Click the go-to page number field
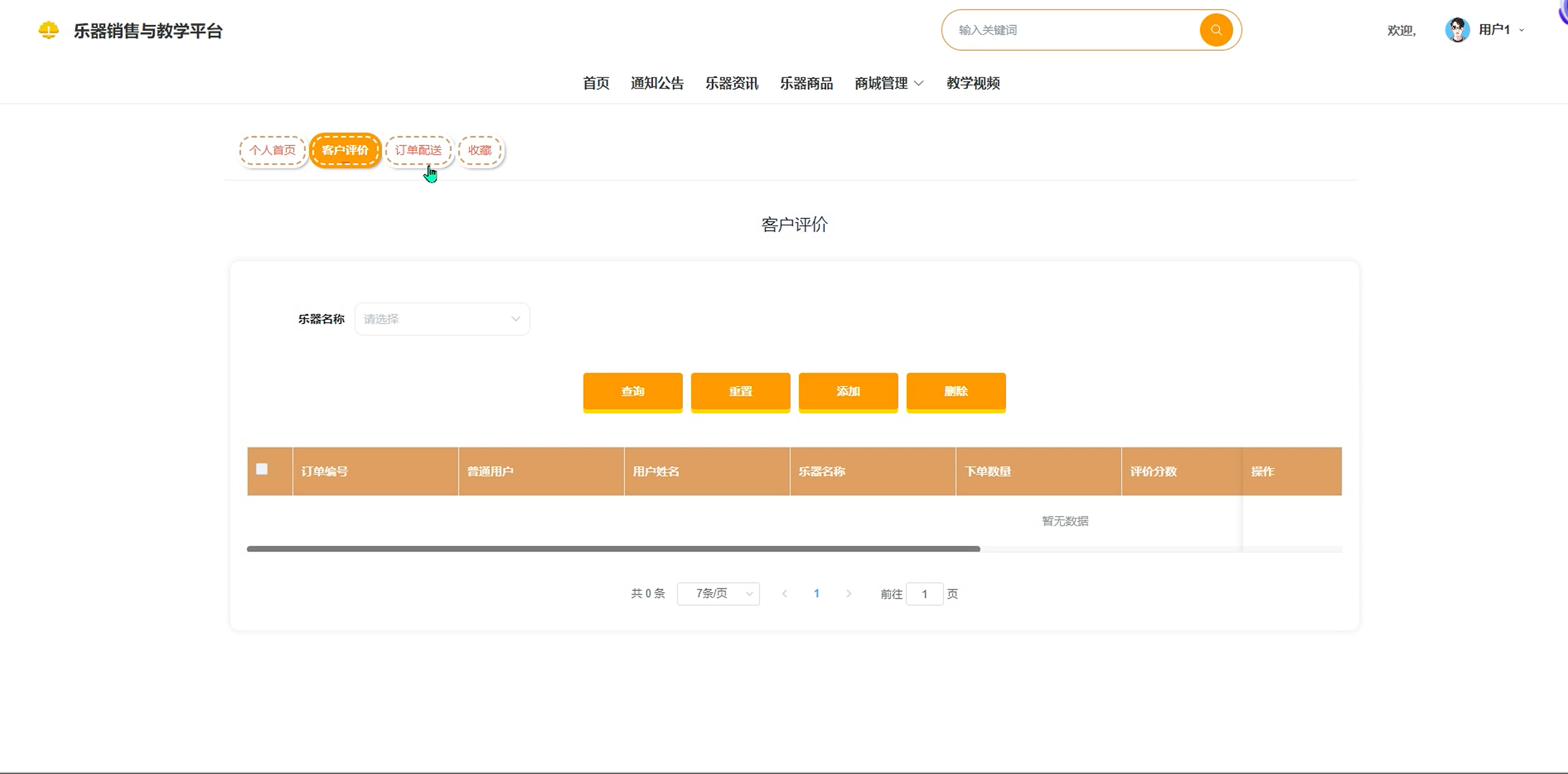 (x=924, y=593)
